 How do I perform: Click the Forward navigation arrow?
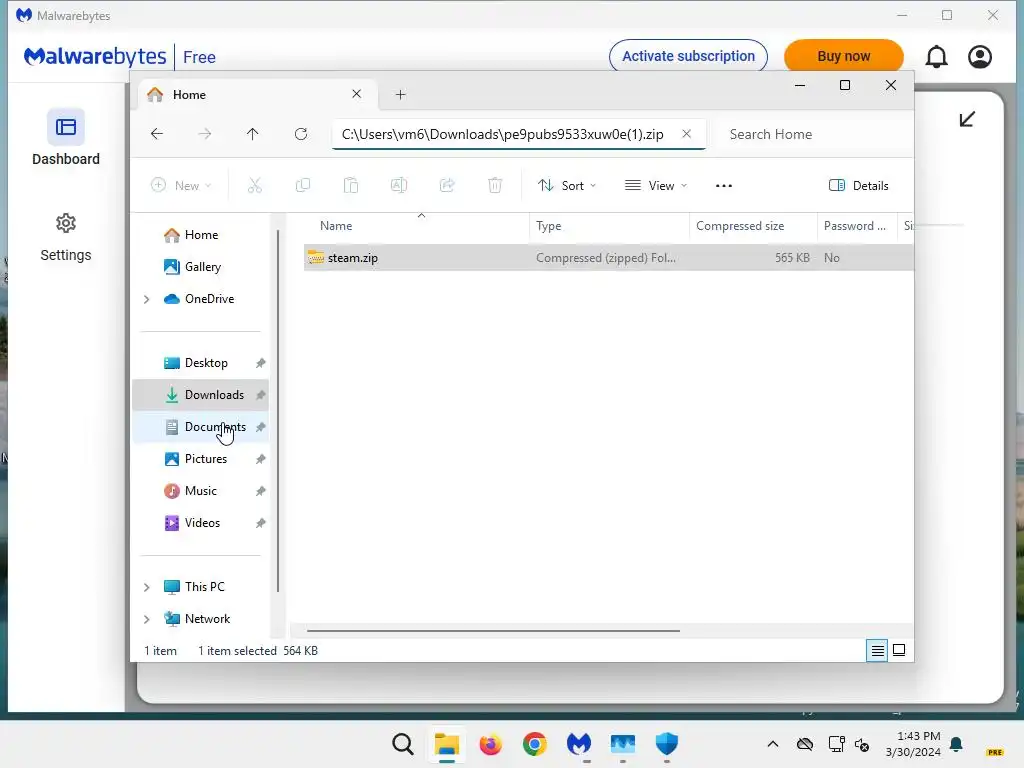[x=204, y=134]
